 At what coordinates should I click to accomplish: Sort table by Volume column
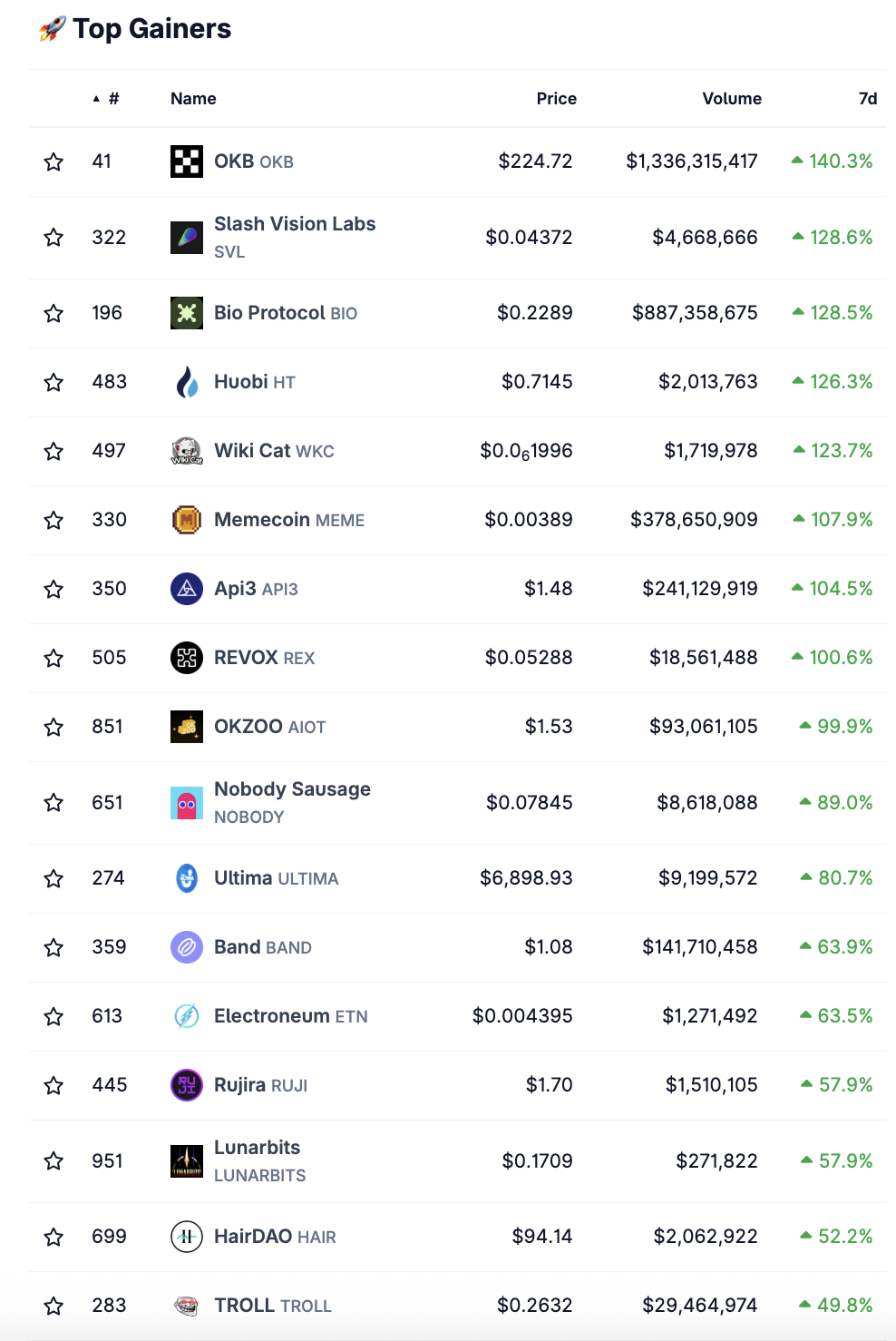pyautogui.click(x=731, y=98)
